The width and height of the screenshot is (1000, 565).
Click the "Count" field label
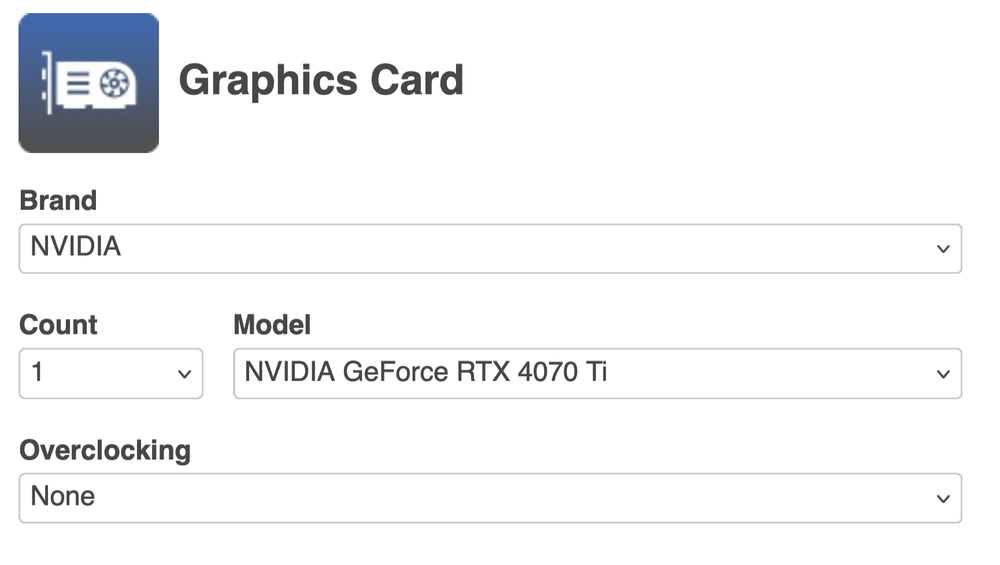tap(58, 325)
